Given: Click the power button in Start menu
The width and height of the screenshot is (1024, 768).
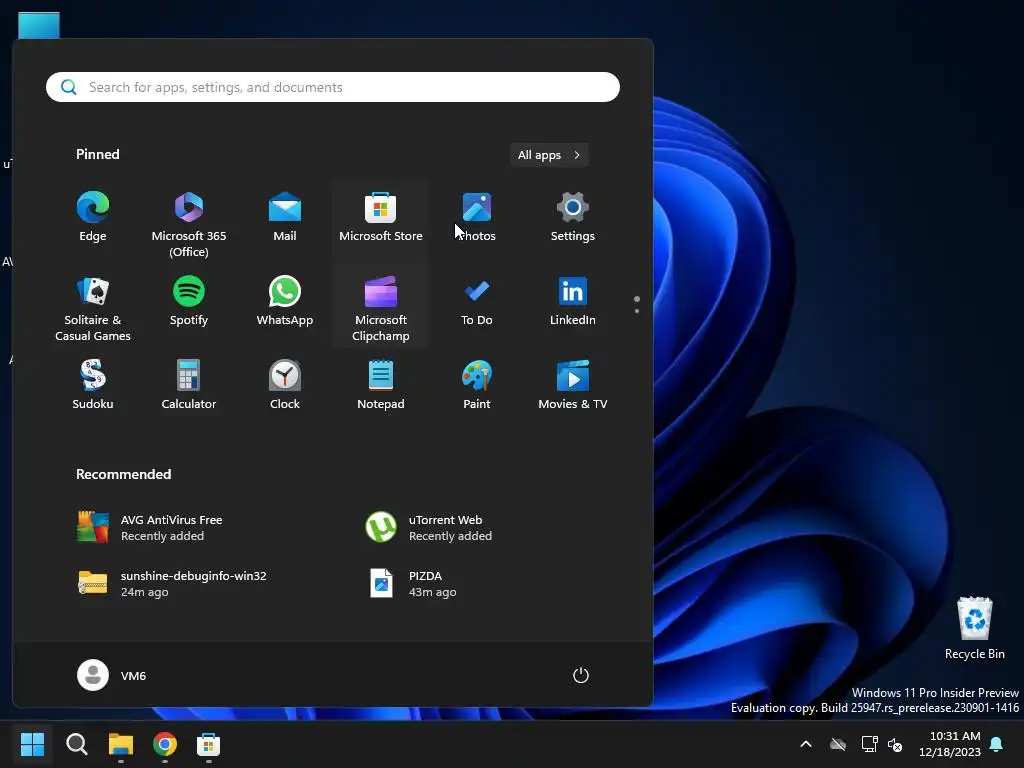Looking at the screenshot, I should 581,675.
